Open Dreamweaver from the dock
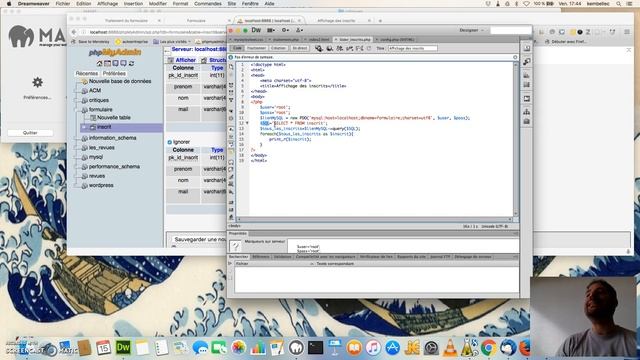Viewport: 640px width, 360px height. coord(123,348)
